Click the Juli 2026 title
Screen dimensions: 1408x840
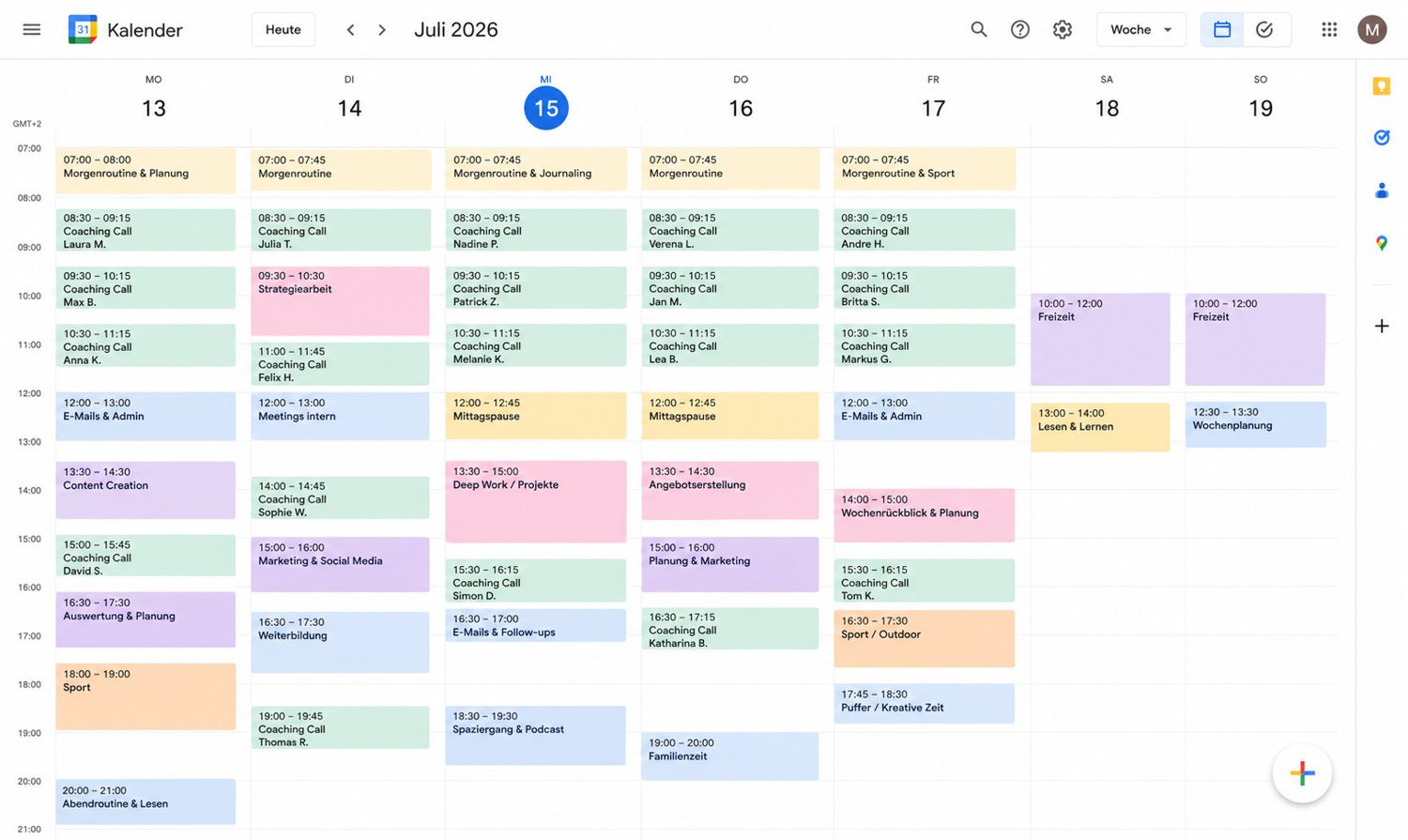coord(456,29)
